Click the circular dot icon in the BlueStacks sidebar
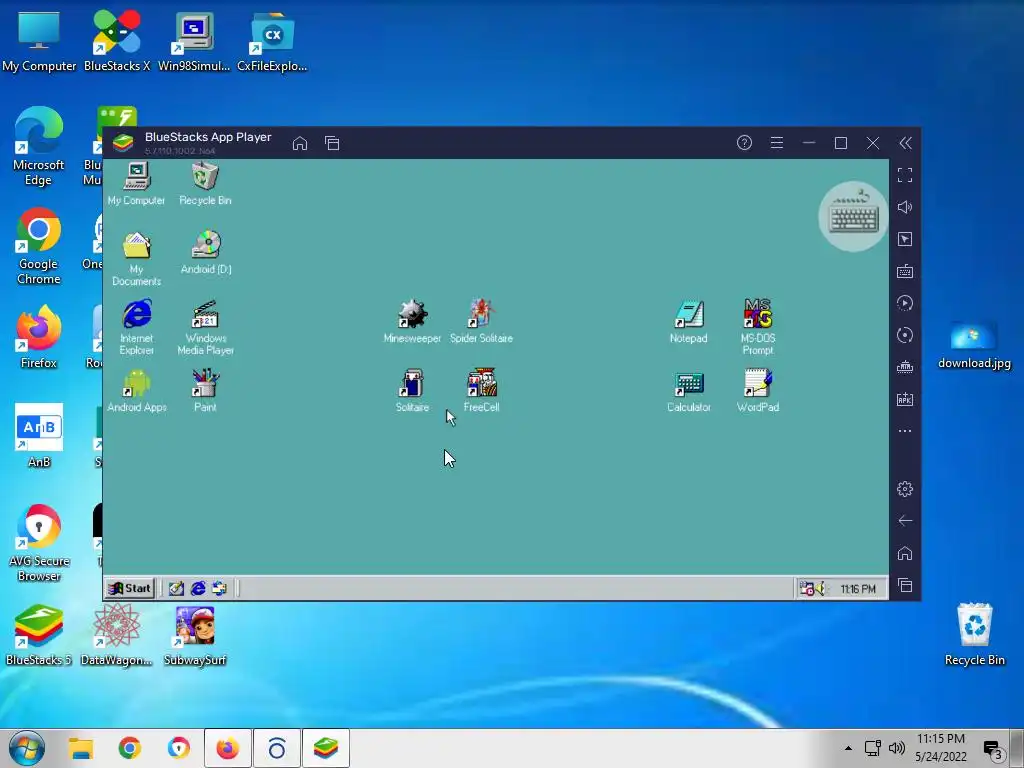This screenshot has height=768, width=1024. 904,335
